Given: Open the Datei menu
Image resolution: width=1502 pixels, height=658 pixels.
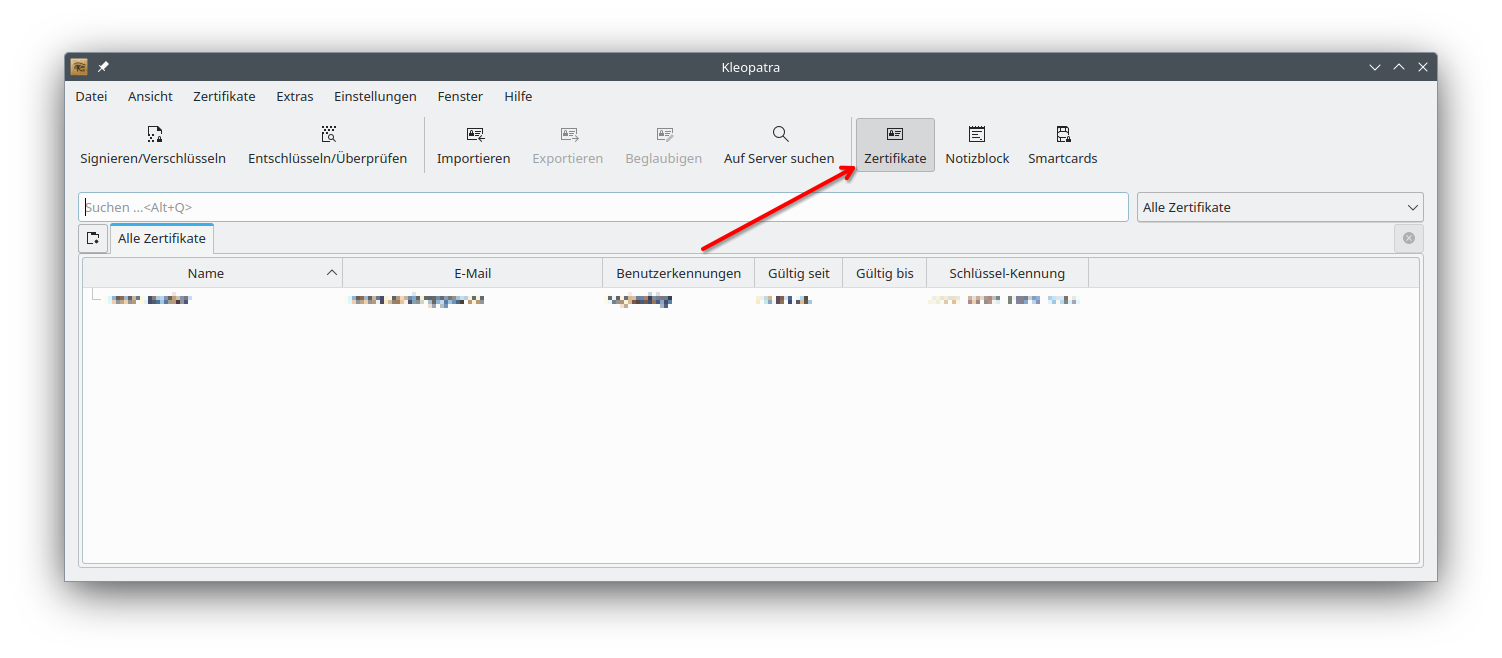Looking at the screenshot, I should 91,97.
